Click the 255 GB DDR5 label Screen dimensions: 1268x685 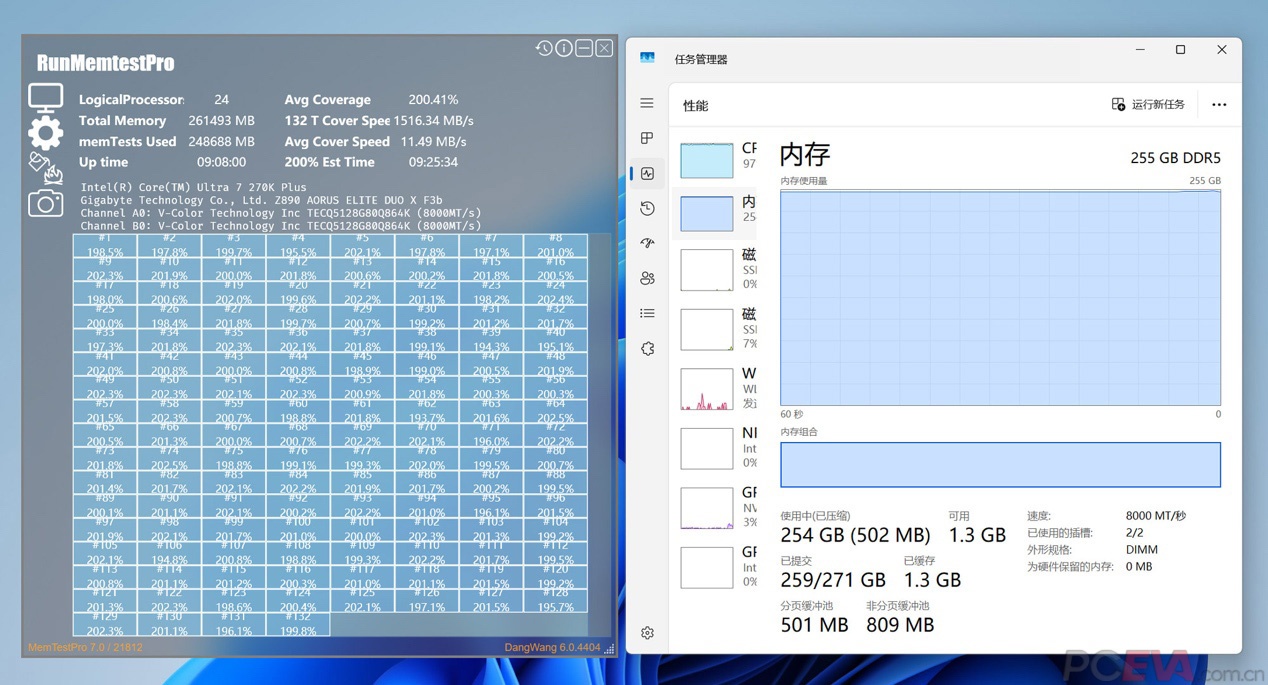(1176, 158)
